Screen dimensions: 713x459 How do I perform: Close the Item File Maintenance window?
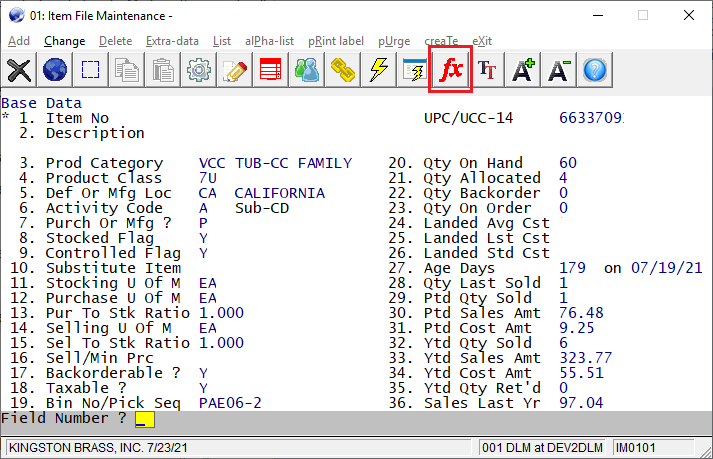coord(689,15)
